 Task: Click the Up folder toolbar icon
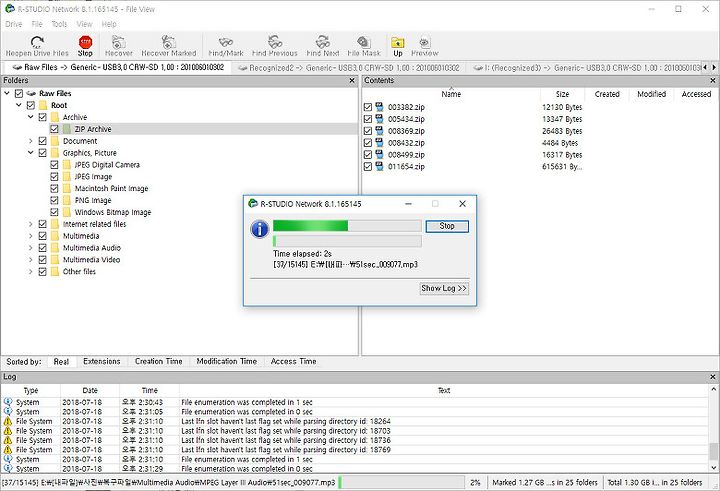click(x=398, y=42)
